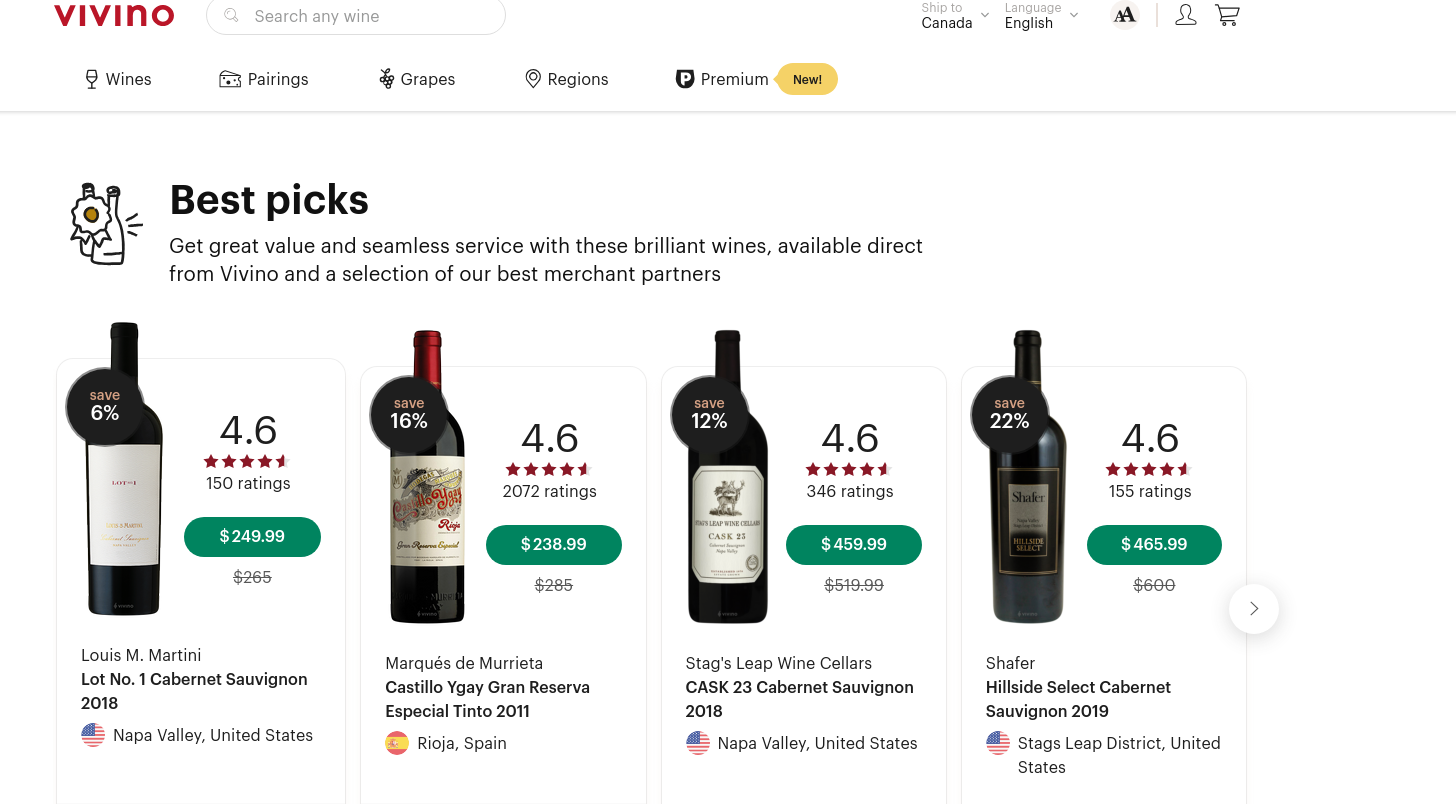Open the Pairings menu
1456x804 pixels.
tap(264, 79)
